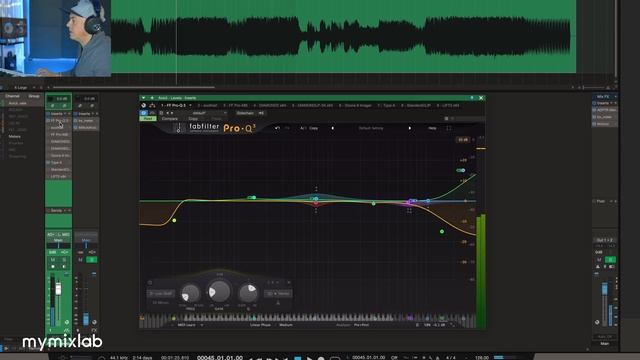640x360 pixels.
Task: Select the Channel tab in left panel
Action: point(12,96)
